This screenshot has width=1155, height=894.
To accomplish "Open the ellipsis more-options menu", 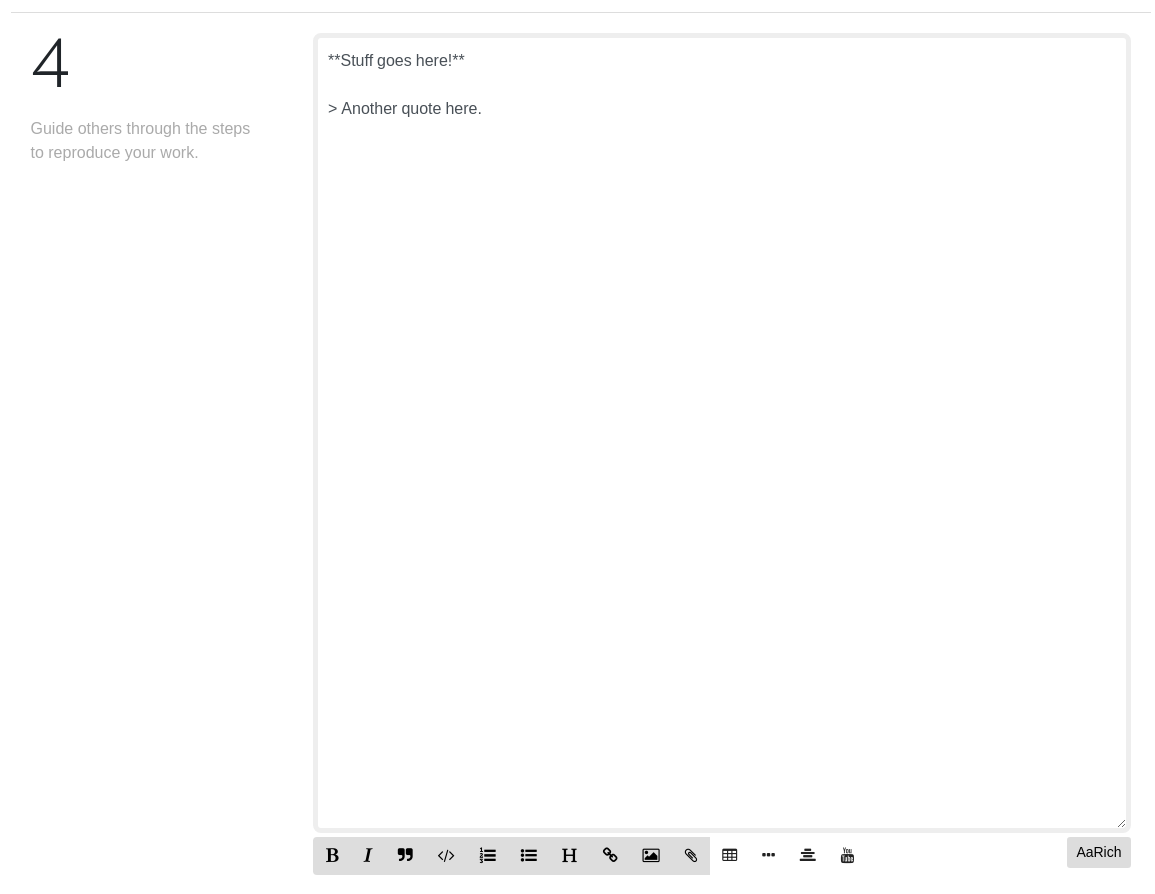I will (768, 855).
